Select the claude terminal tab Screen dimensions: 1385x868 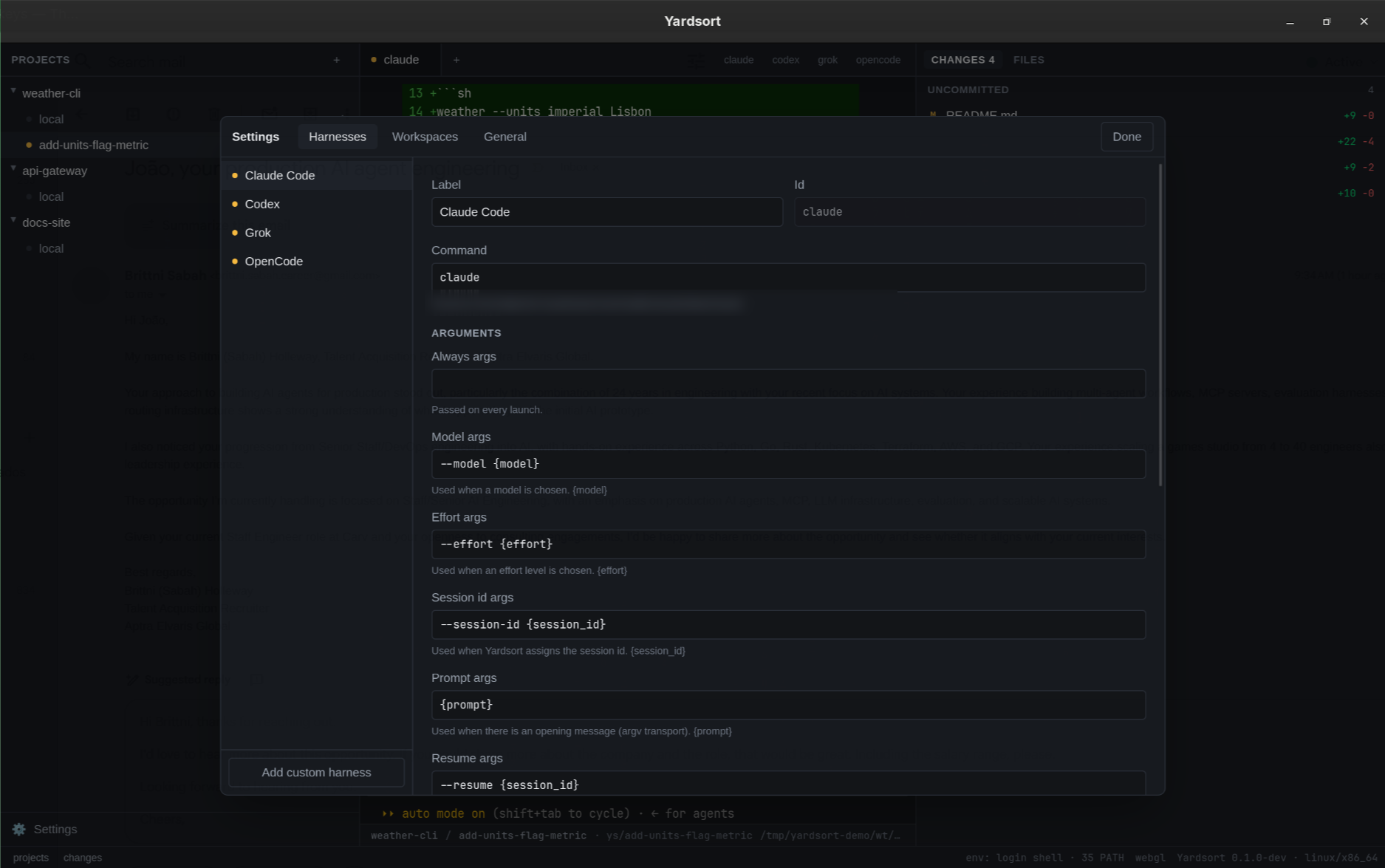(400, 60)
